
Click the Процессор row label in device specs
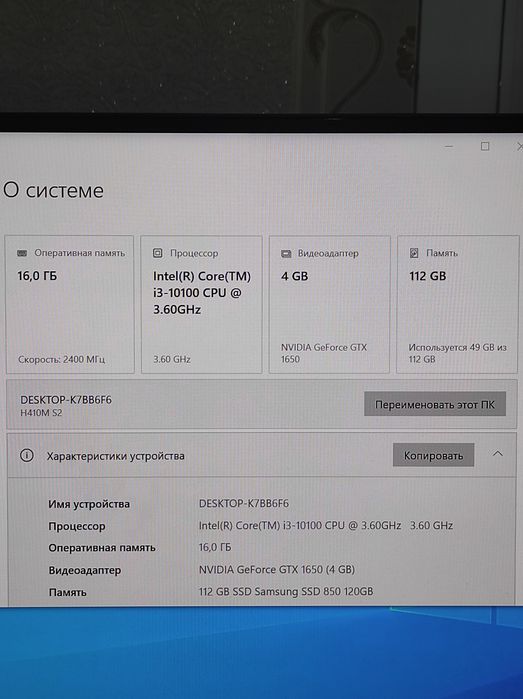click(77, 526)
